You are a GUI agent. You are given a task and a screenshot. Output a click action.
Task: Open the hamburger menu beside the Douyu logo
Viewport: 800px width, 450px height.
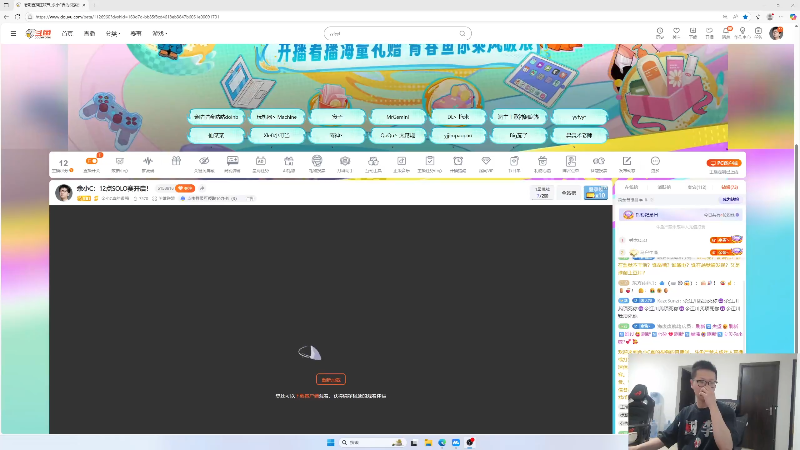[13, 34]
